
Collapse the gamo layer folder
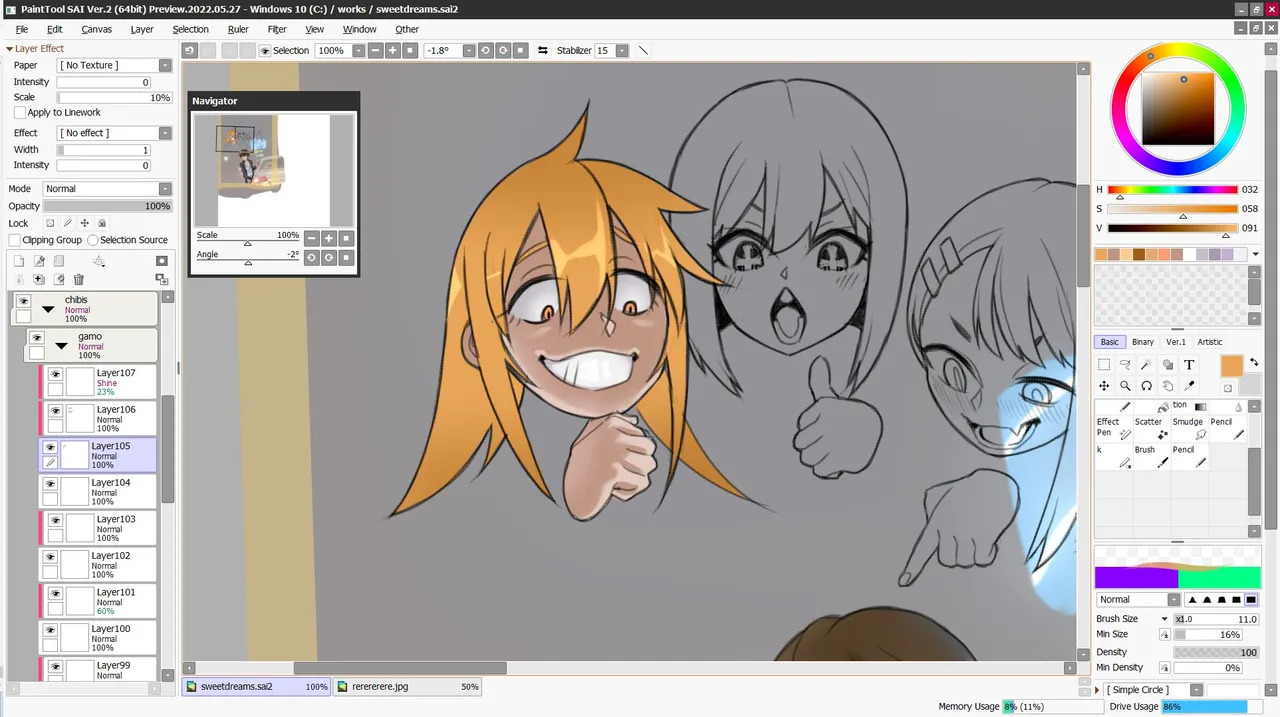pos(61,346)
